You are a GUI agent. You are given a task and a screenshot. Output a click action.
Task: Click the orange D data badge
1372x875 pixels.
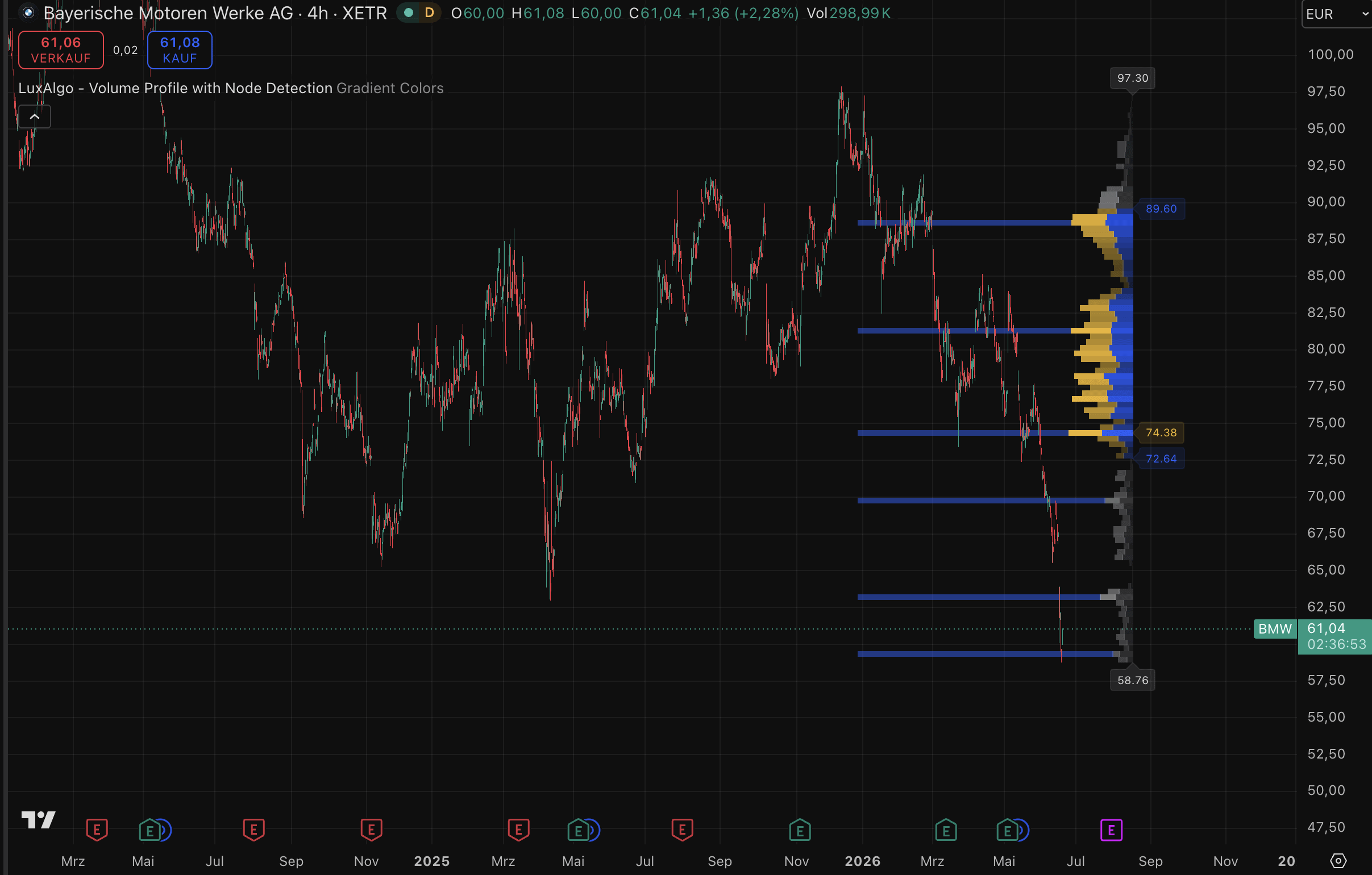point(429,13)
